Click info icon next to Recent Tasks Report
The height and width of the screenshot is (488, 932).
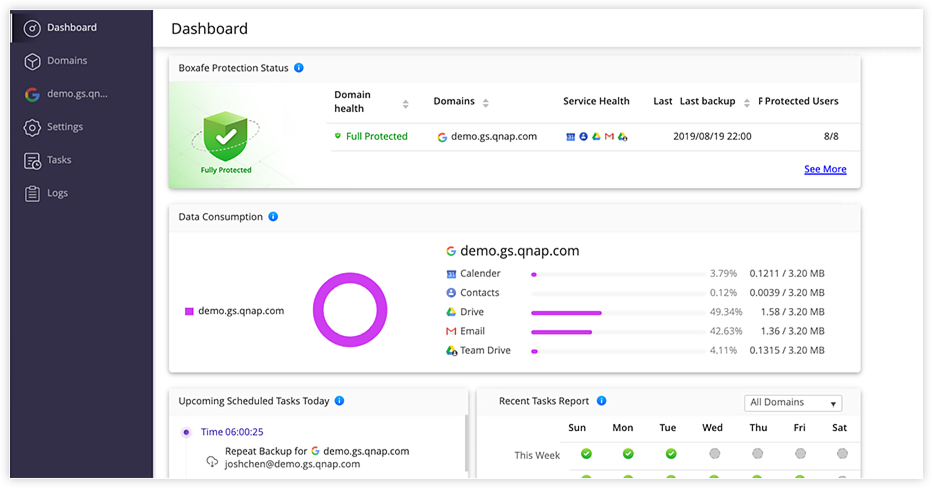(601, 401)
